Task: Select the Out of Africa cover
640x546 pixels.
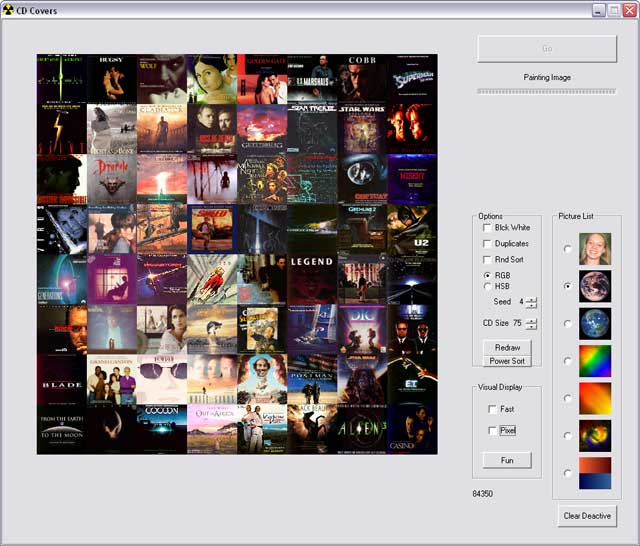Action: click(x=212, y=429)
